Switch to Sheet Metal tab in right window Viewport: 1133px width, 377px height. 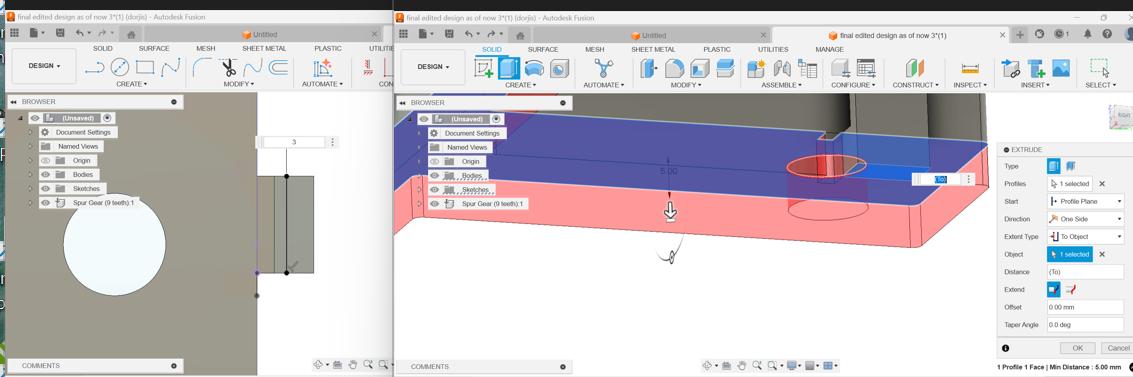click(x=654, y=49)
